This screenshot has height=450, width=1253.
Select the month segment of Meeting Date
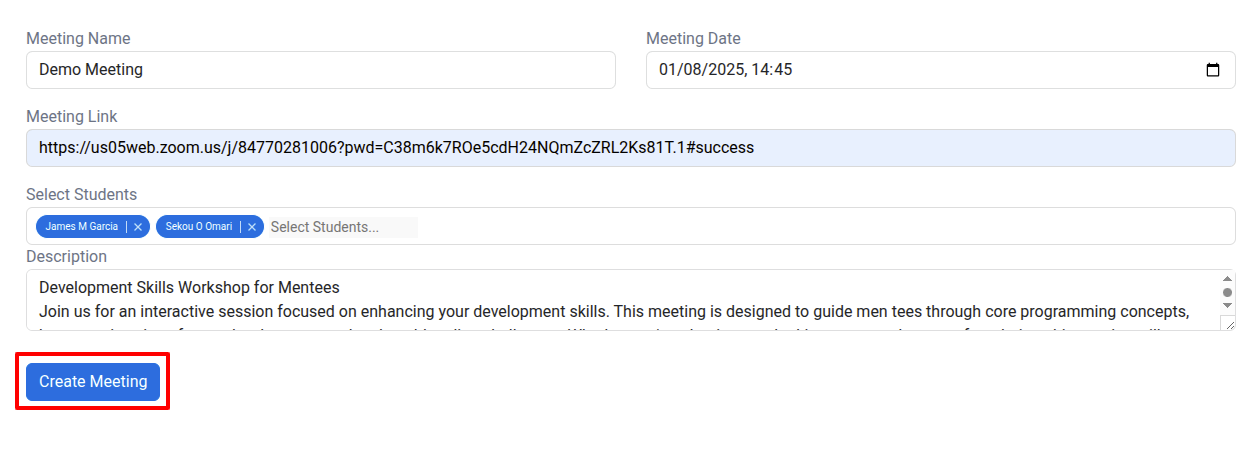tap(692, 70)
